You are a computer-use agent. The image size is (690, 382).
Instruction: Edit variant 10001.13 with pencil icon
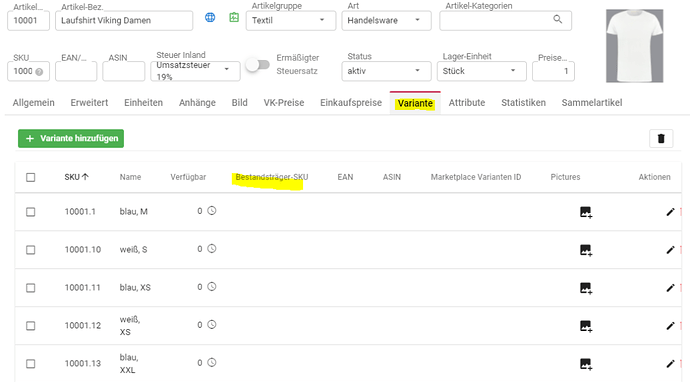(670, 364)
